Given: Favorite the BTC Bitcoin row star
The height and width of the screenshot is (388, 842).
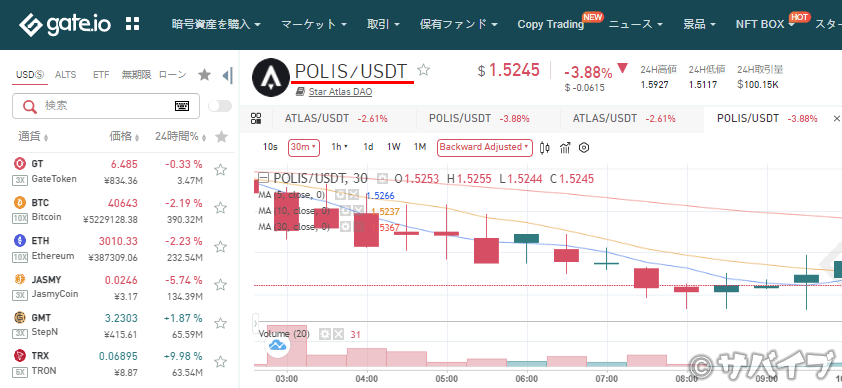Looking at the screenshot, I should [x=220, y=208].
